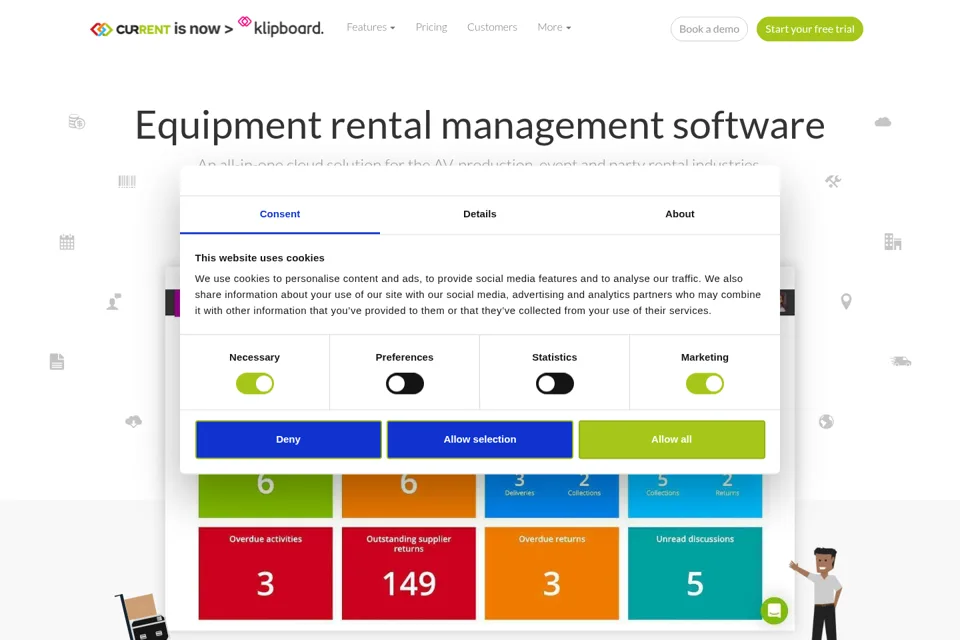This screenshot has height=640, width=960.
Task: Click the coins money icon
Action: pyautogui.click(x=77, y=122)
